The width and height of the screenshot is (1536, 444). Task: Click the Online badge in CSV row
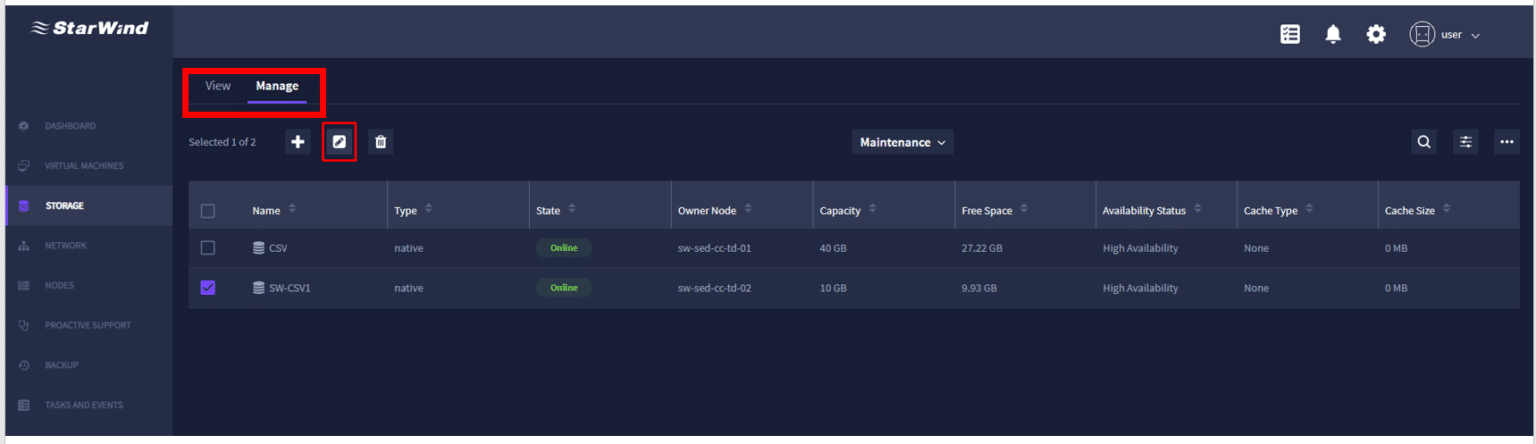564,248
